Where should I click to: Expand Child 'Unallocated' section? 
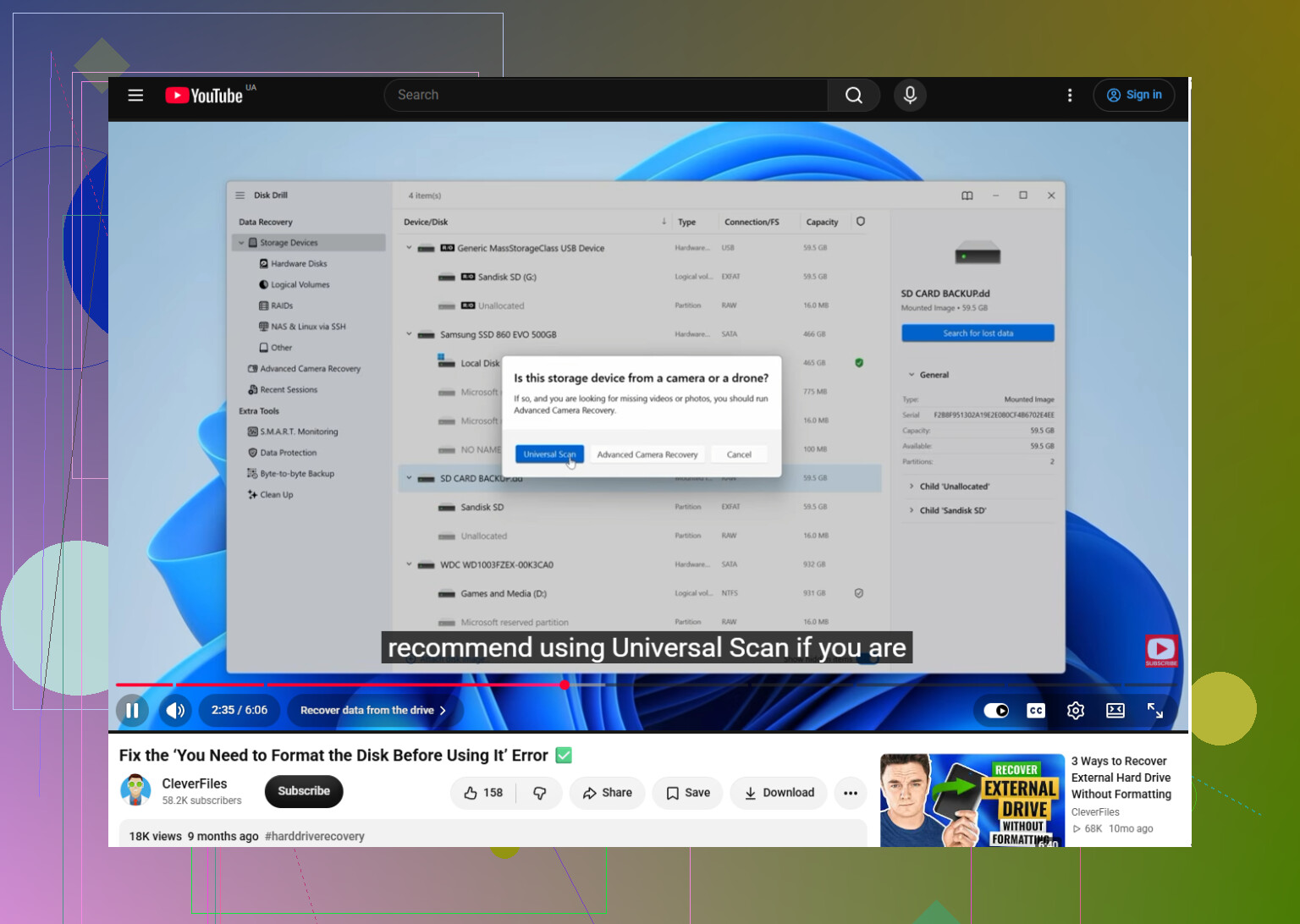[912, 487]
